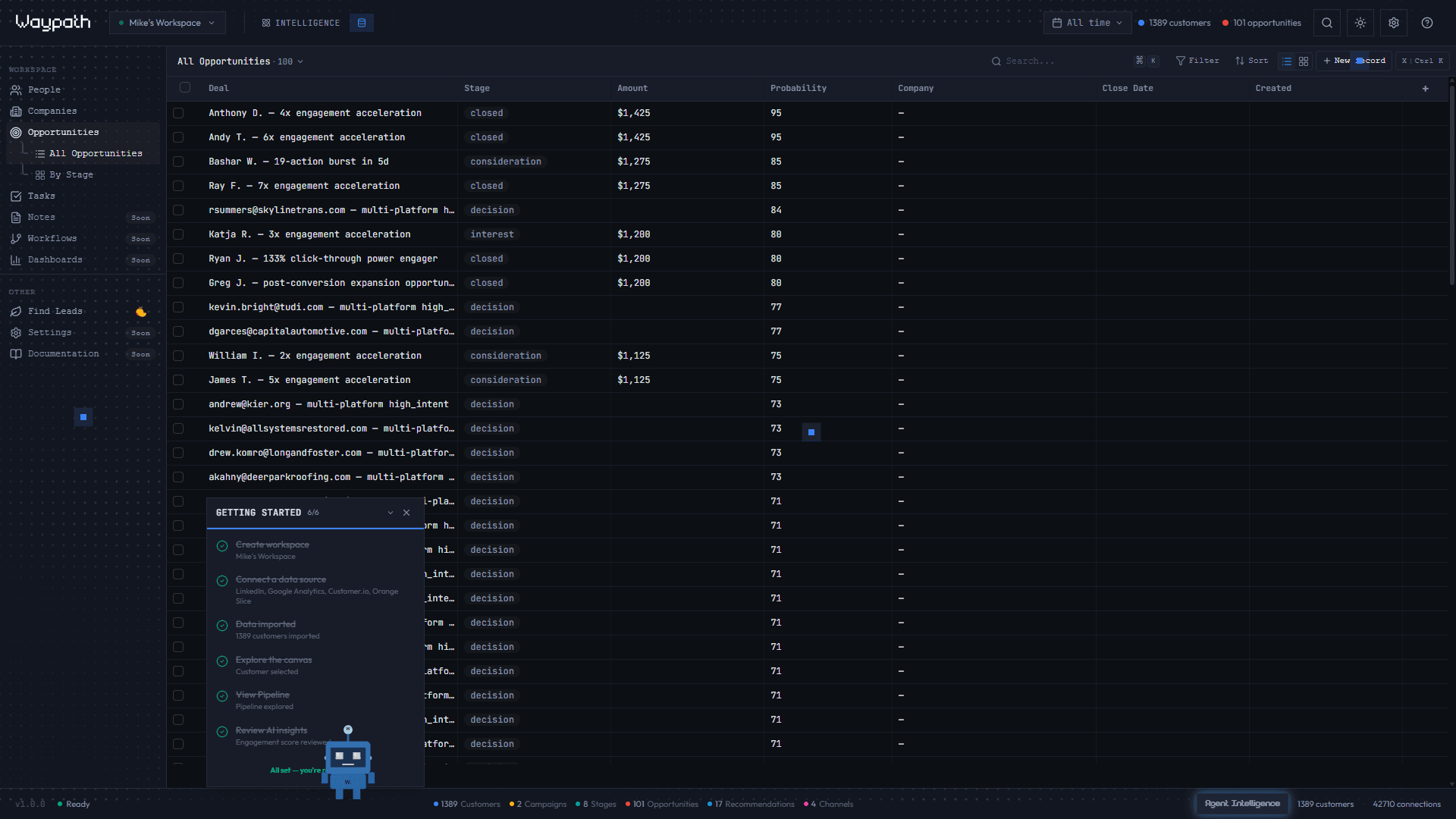1456x819 pixels.
Task: Go to Companies in sidebar
Action: click(x=52, y=111)
